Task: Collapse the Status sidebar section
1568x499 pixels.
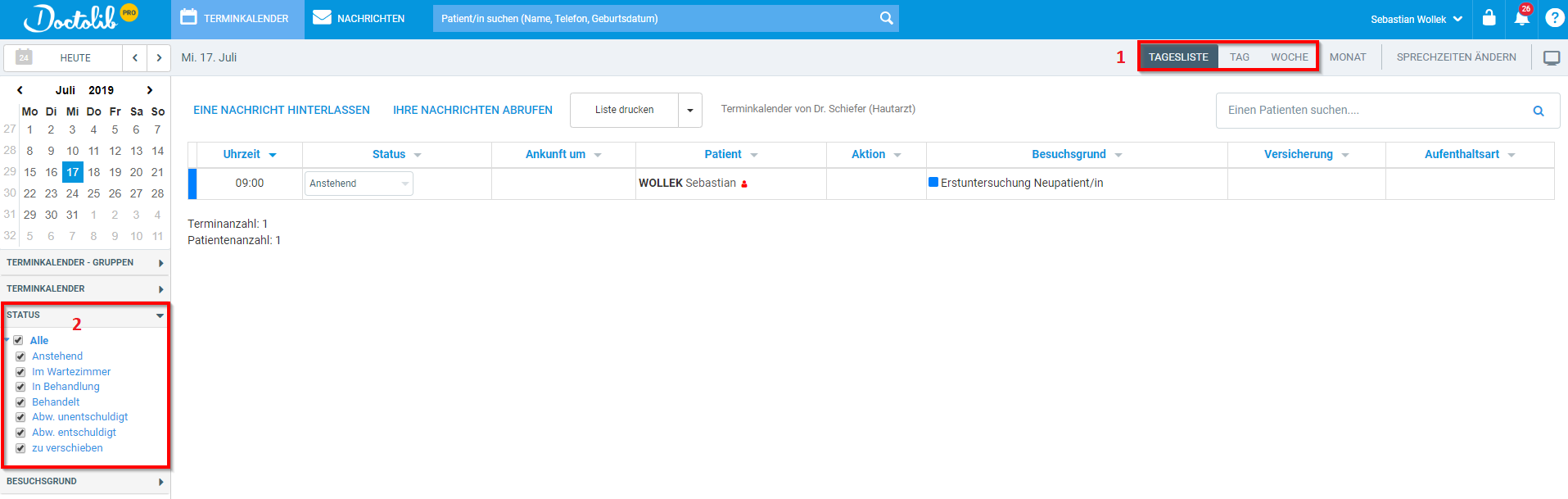Action: pos(85,315)
